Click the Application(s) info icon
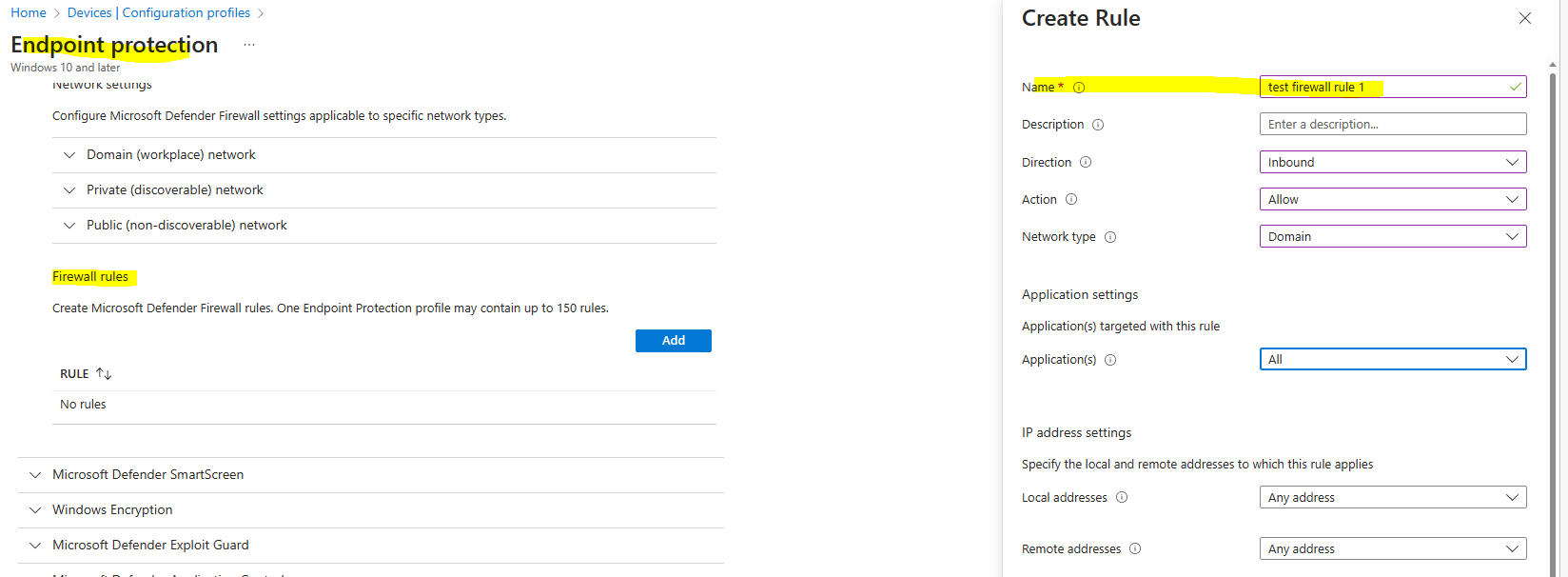Viewport: 1568px width, 577px height. tap(1110, 360)
